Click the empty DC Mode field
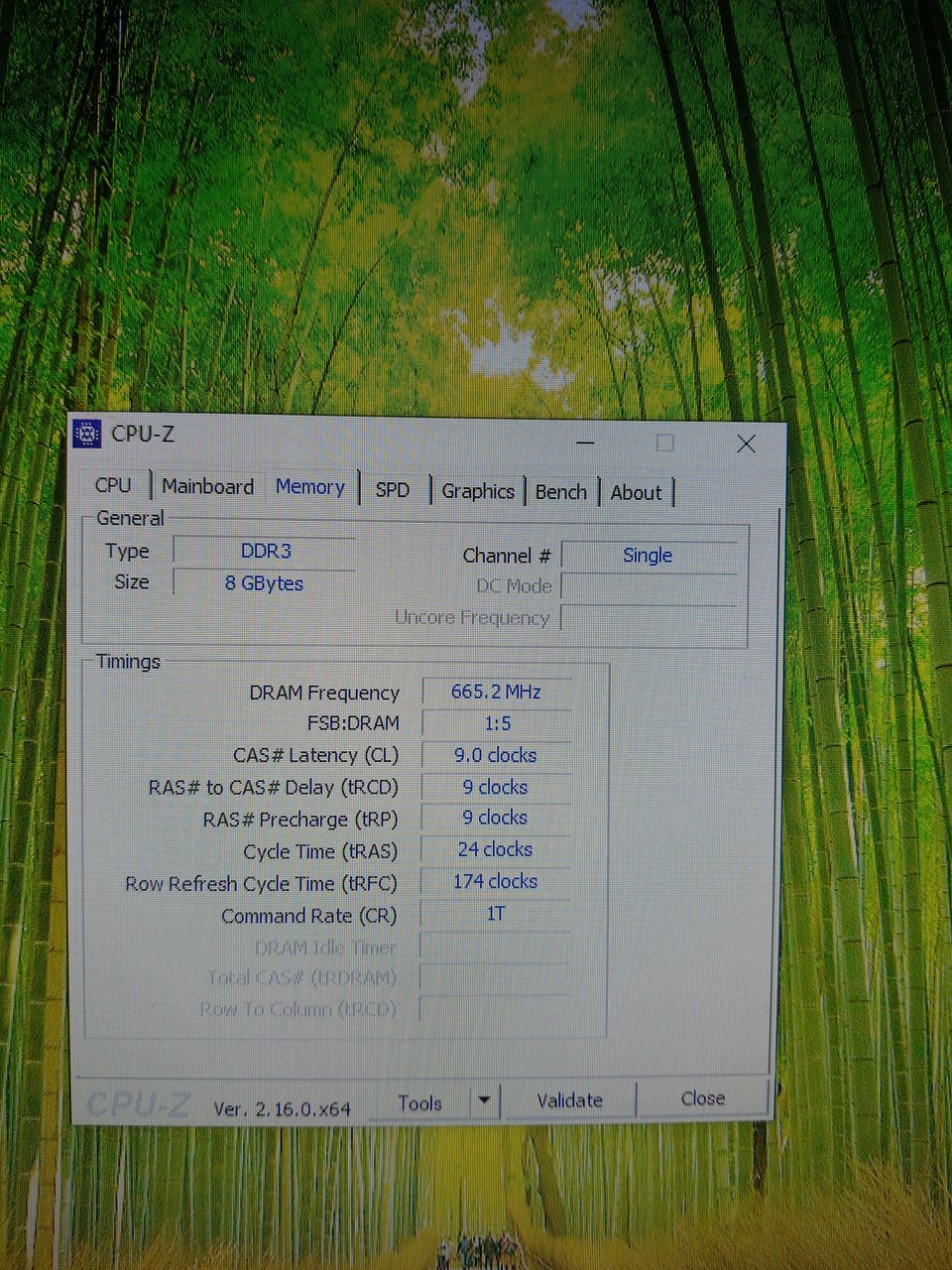The width and height of the screenshot is (952, 1270). [650, 586]
